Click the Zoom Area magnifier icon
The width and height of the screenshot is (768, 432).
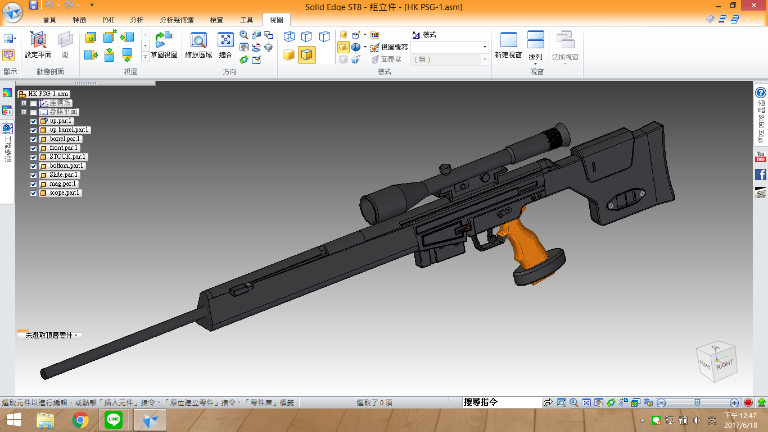[x=198, y=40]
